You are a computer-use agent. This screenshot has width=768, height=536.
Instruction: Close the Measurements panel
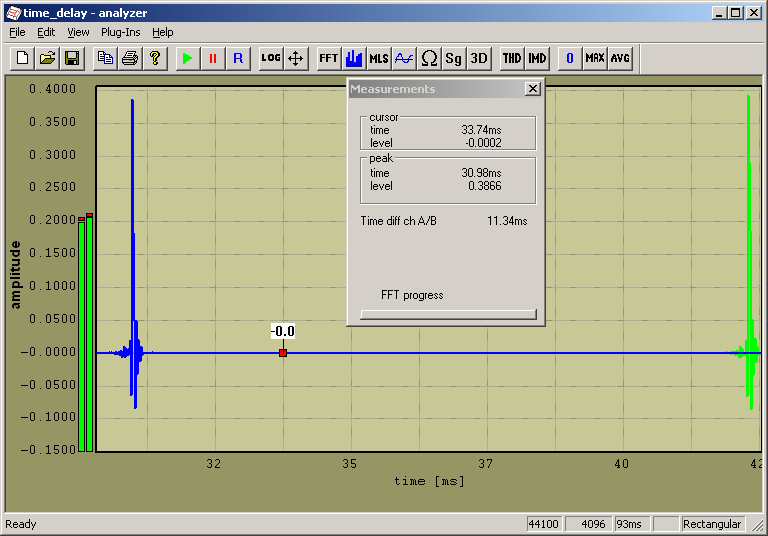pyautogui.click(x=533, y=88)
